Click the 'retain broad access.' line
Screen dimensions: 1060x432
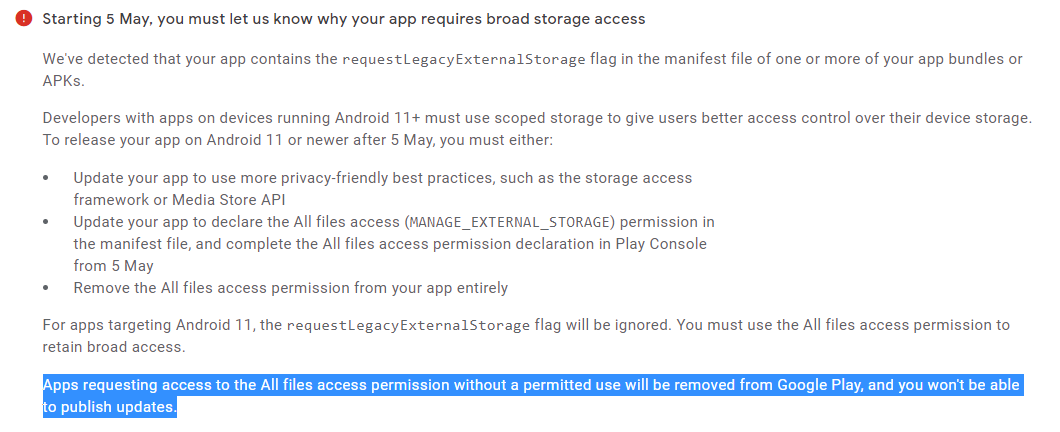(113, 347)
